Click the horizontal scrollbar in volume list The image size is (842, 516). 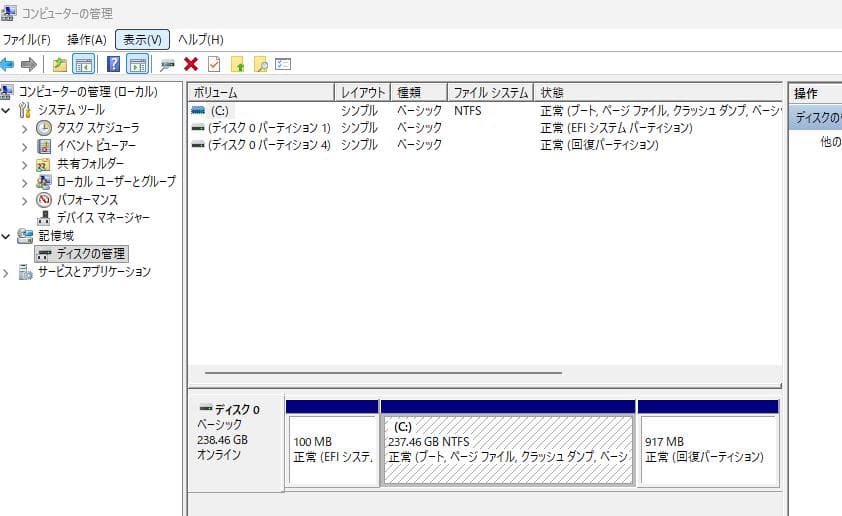[x=383, y=372]
